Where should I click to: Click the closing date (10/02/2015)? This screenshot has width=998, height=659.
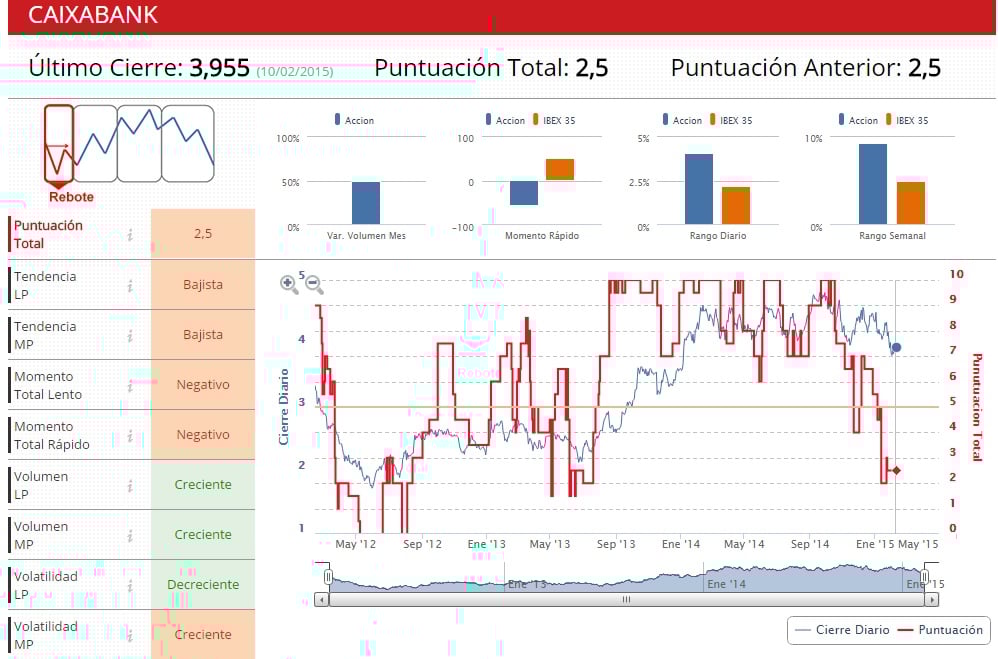295,71
